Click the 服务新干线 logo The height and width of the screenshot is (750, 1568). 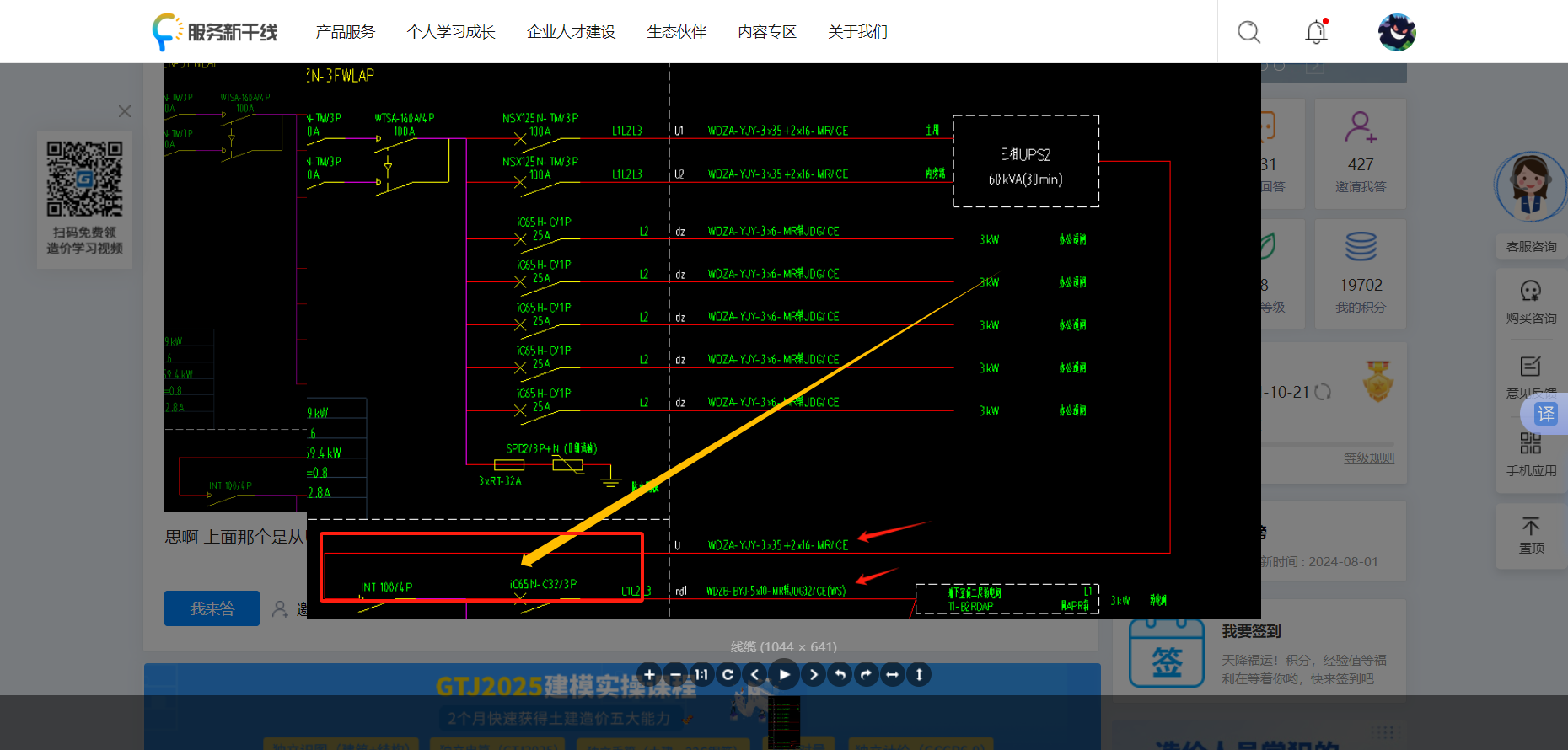pyautogui.click(x=215, y=32)
